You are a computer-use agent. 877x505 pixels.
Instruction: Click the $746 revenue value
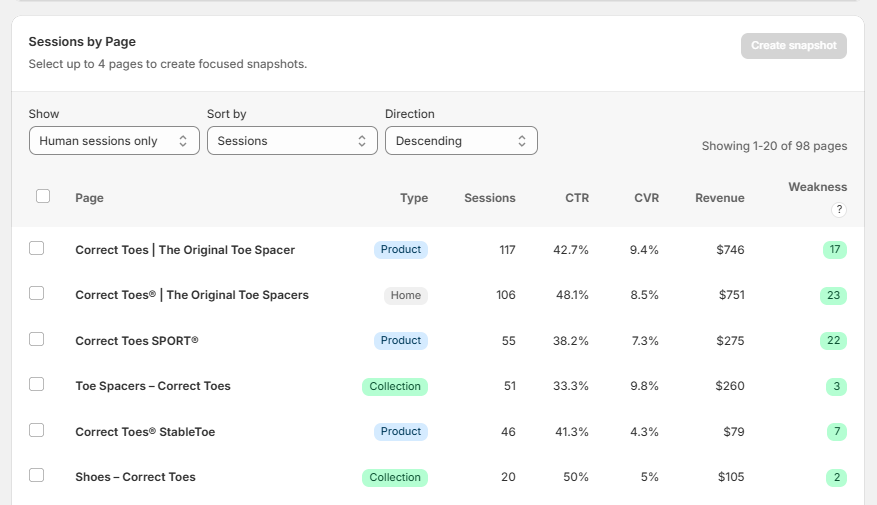(x=730, y=250)
